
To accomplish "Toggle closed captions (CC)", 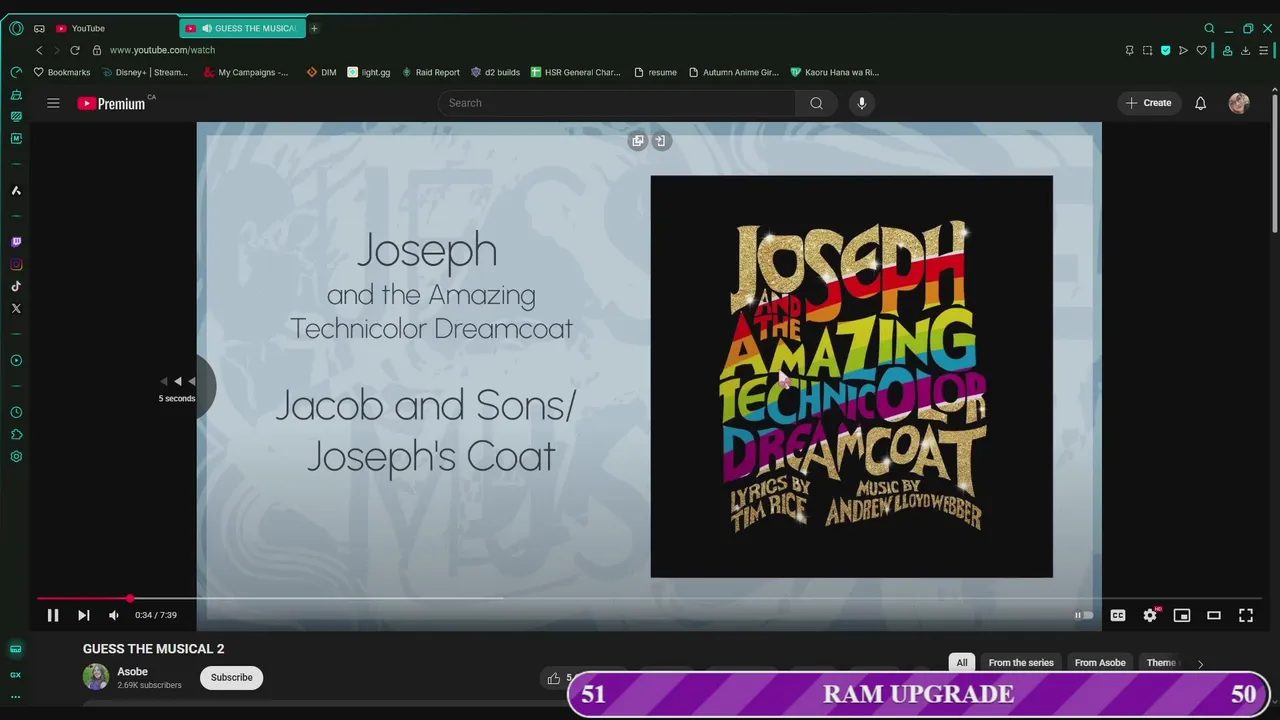I will tap(1118, 615).
